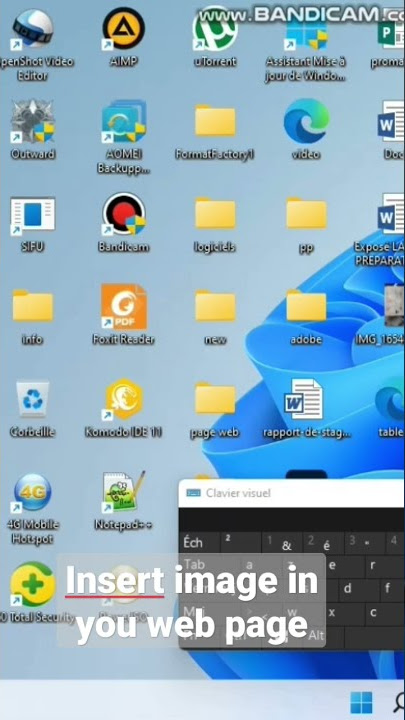Image resolution: width=405 pixels, height=720 pixels.
Task: Launch 360 Total Security shortcut
Action: 33,584
